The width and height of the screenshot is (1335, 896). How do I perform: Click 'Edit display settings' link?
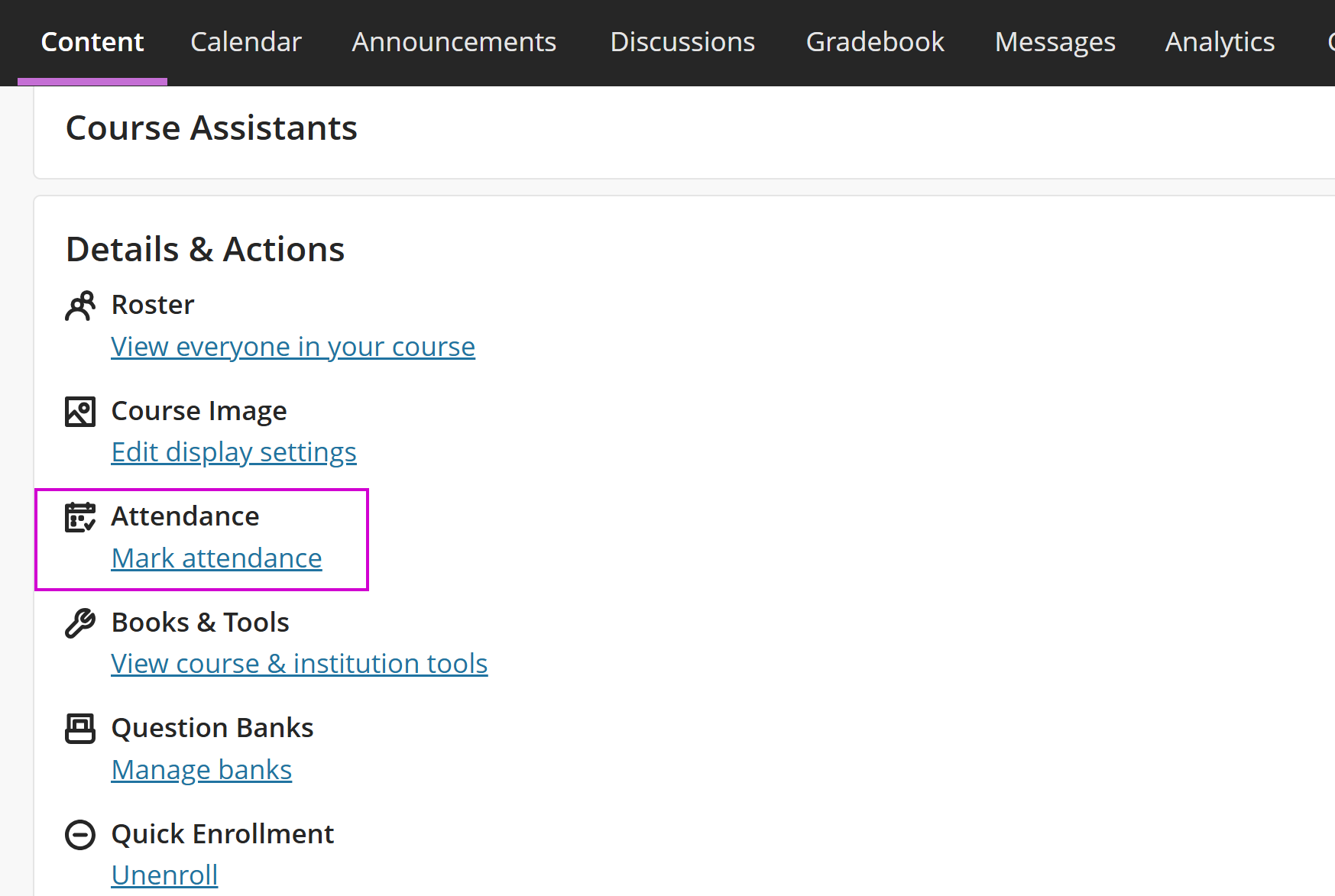[234, 452]
